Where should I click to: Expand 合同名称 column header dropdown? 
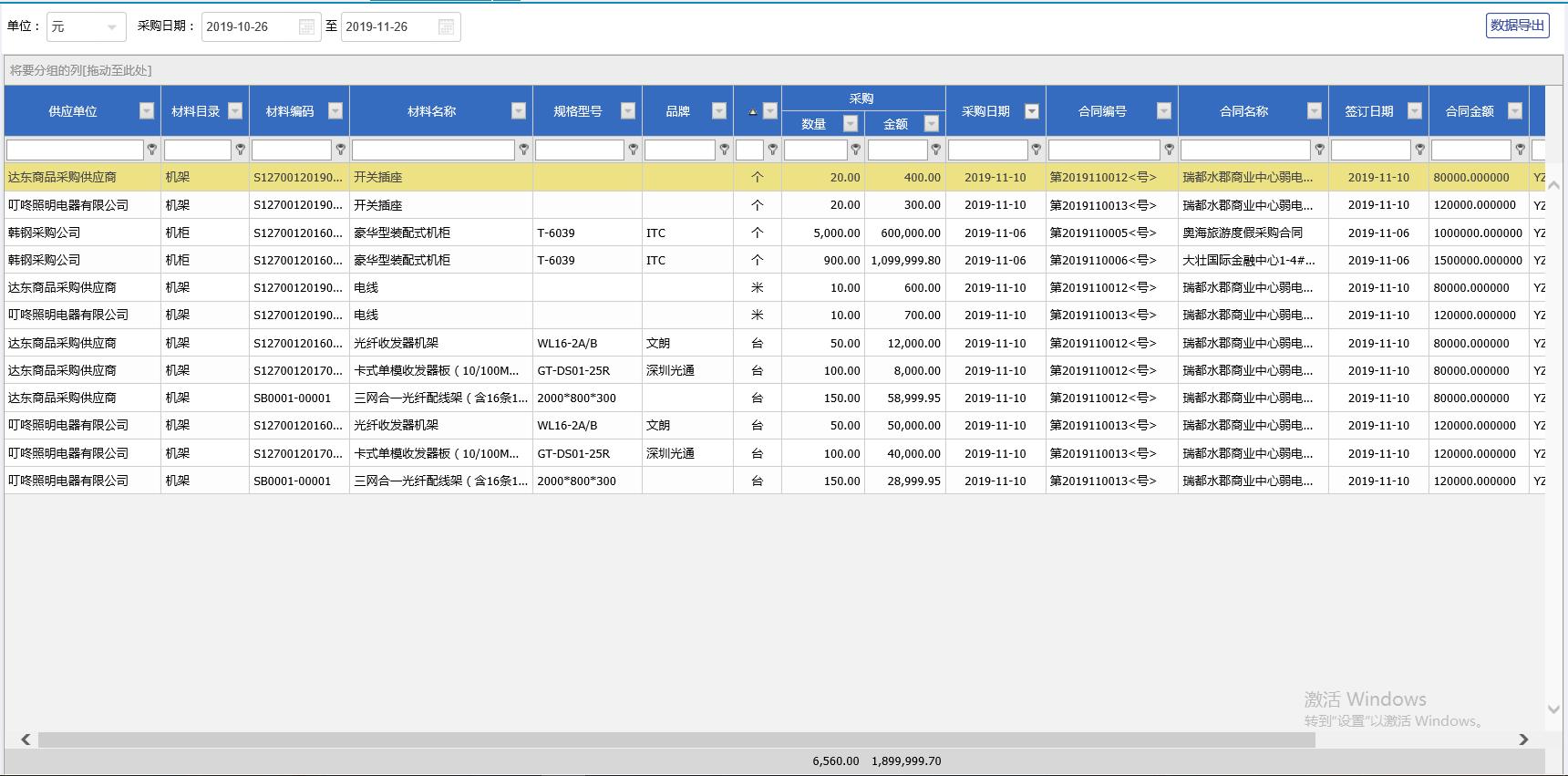(x=1315, y=111)
